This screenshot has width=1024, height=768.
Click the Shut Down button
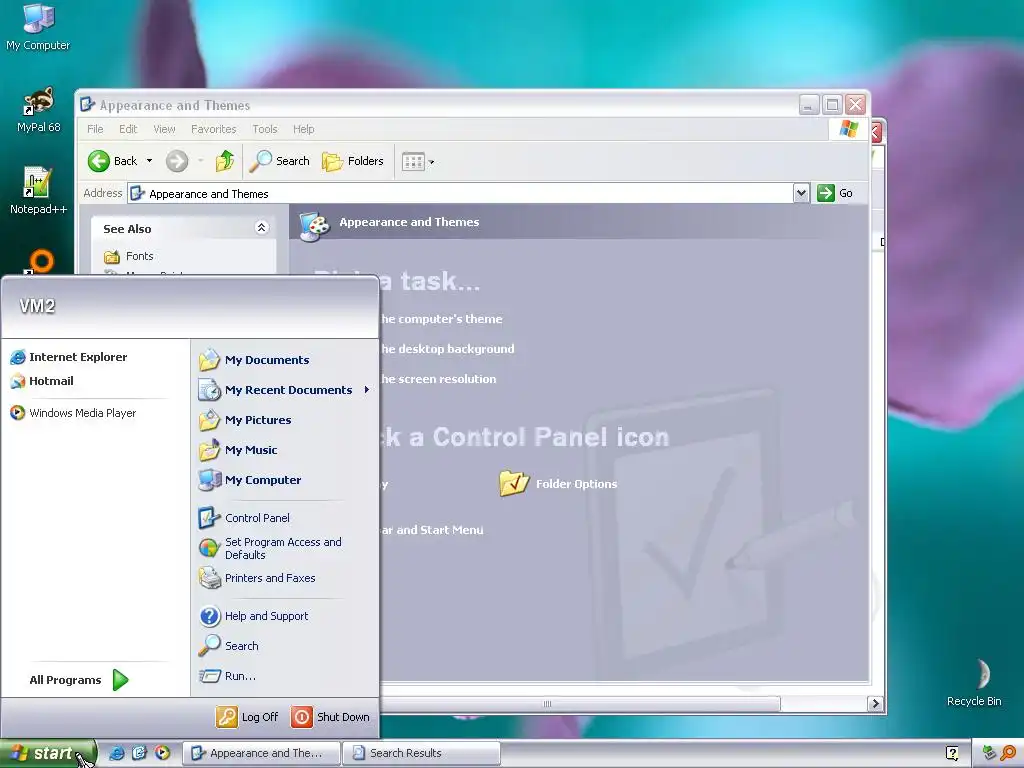(330, 717)
